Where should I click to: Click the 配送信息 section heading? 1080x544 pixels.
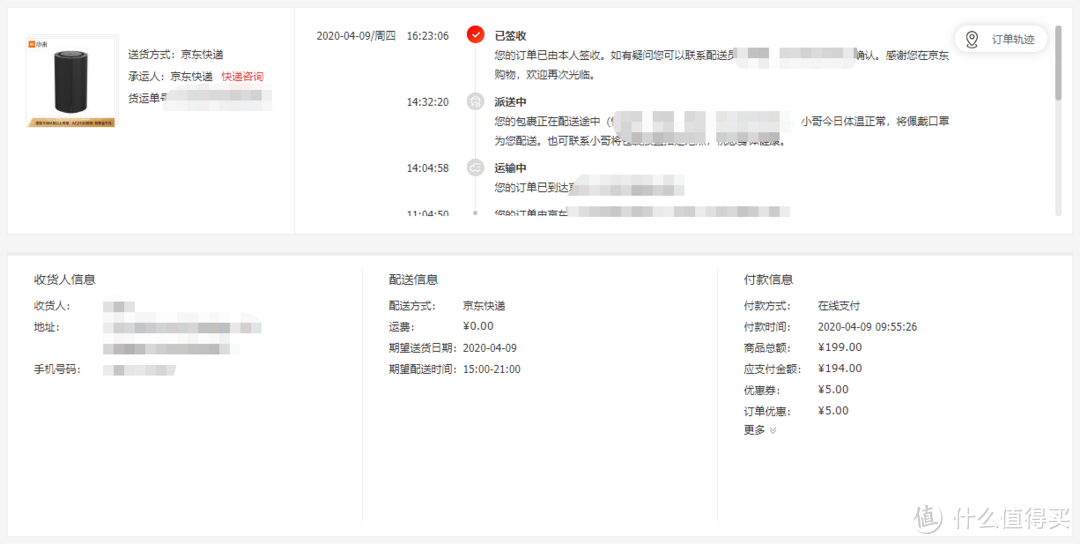(413, 280)
